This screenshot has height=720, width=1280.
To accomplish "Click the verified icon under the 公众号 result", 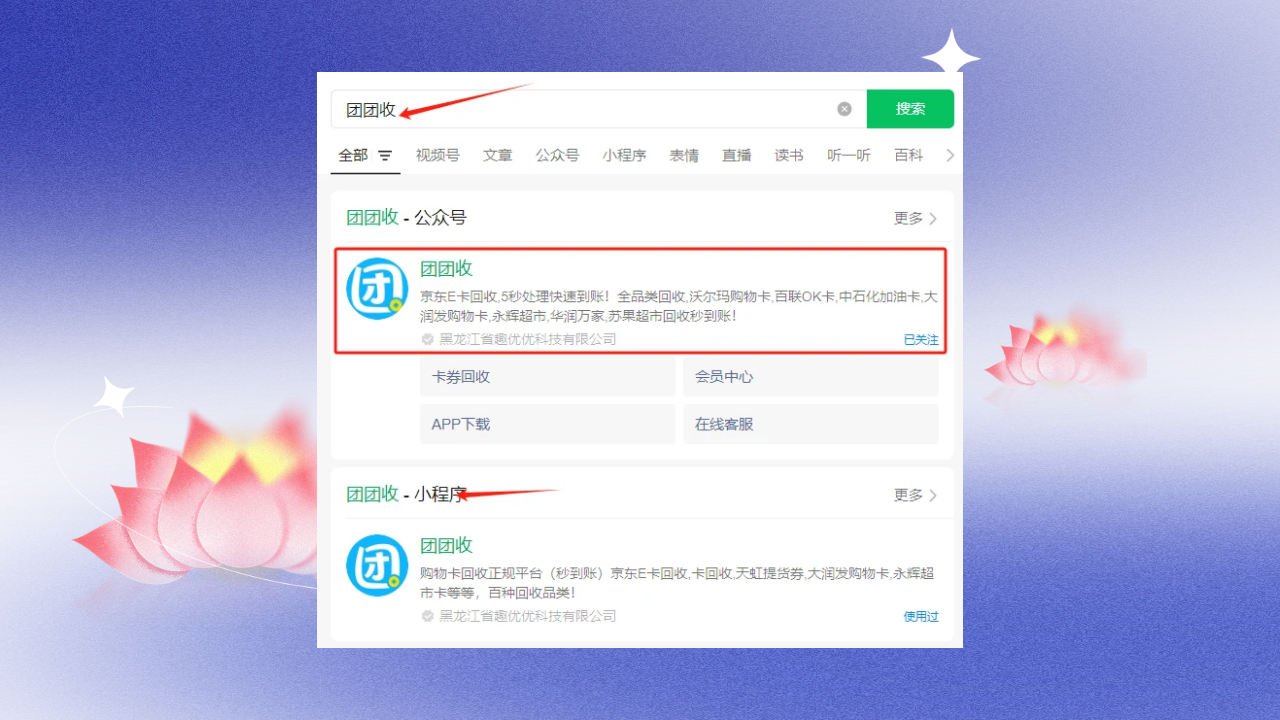I will point(428,339).
